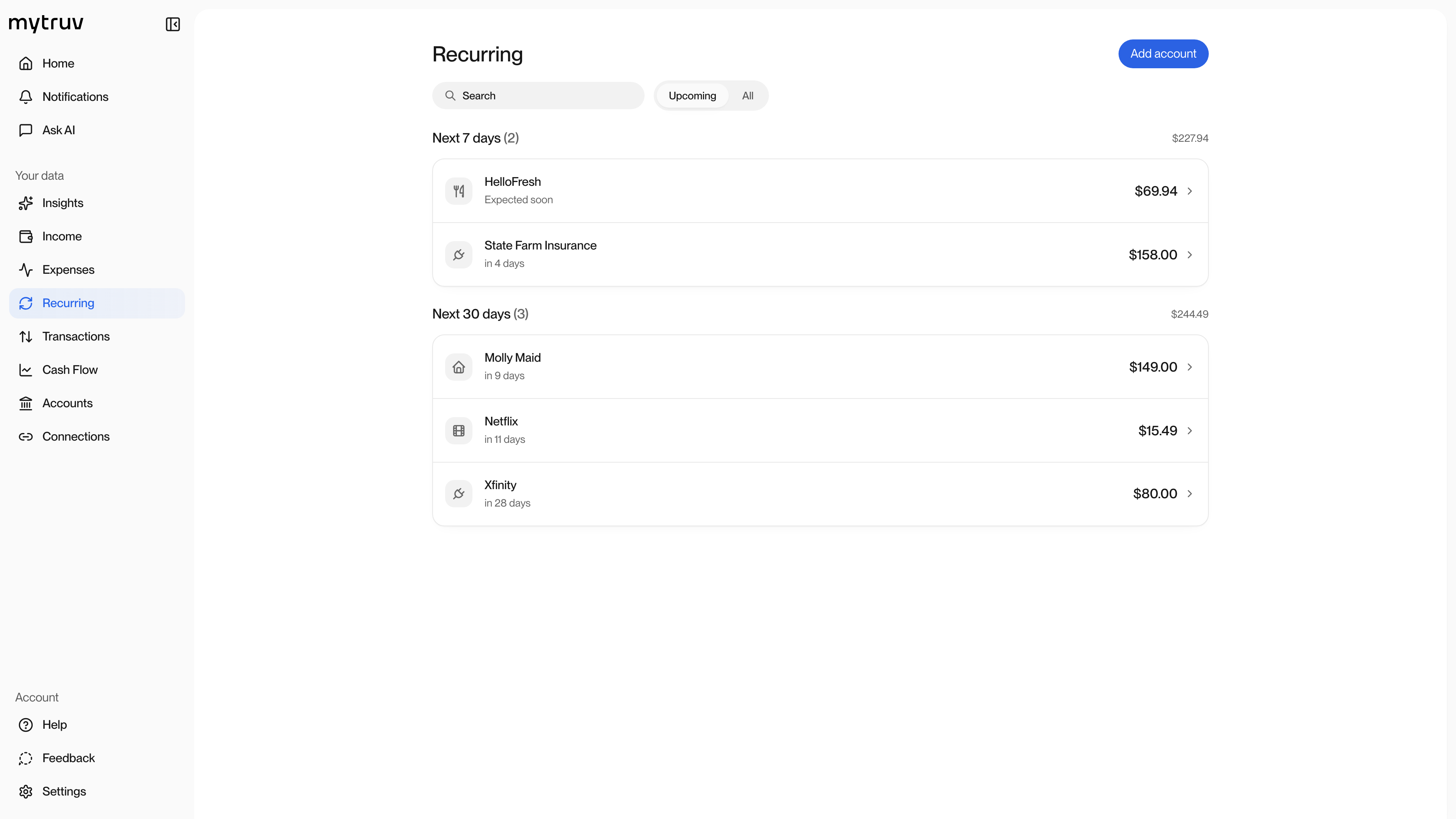Click the Home house icon
1456x819 pixels.
coord(25,63)
